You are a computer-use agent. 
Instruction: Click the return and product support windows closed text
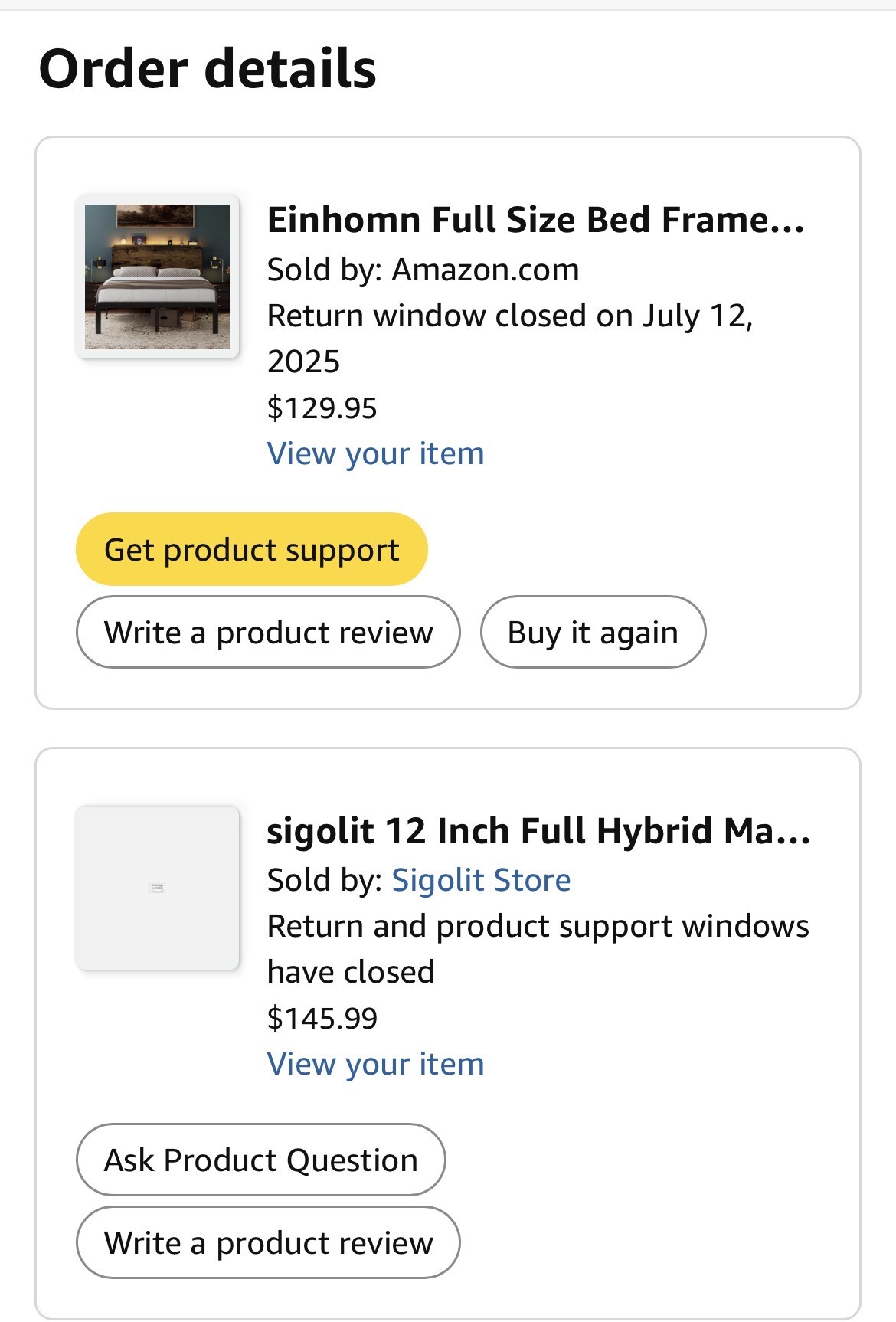[538, 927]
